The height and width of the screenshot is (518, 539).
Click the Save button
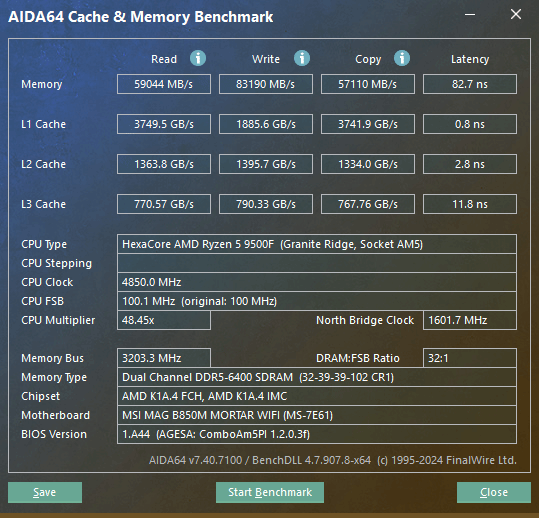point(45,492)
